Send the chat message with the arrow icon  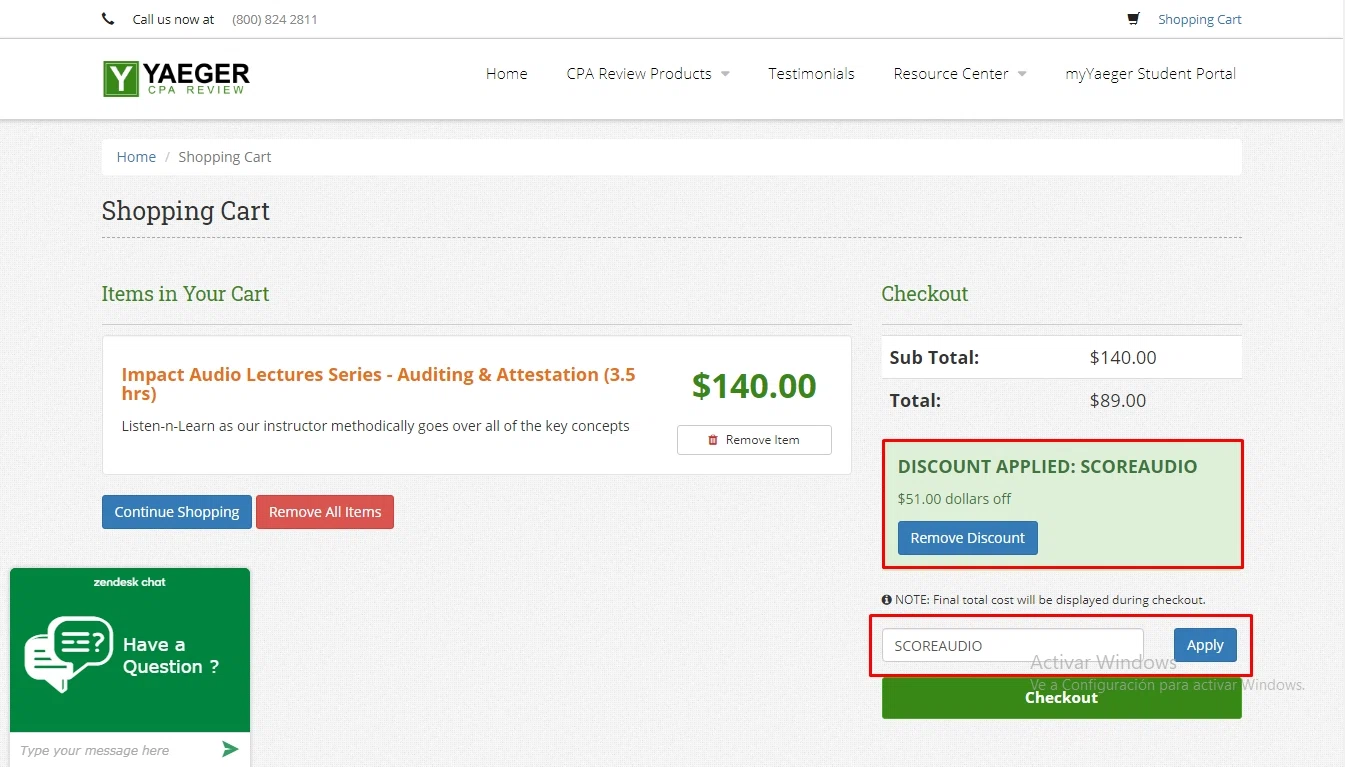coord(230,749)
